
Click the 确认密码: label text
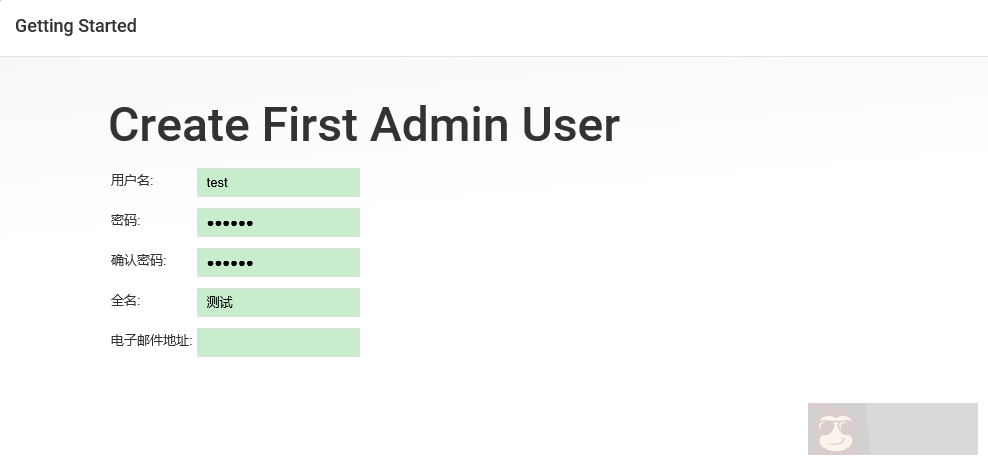pyautogui.click(x=138, y=260)
